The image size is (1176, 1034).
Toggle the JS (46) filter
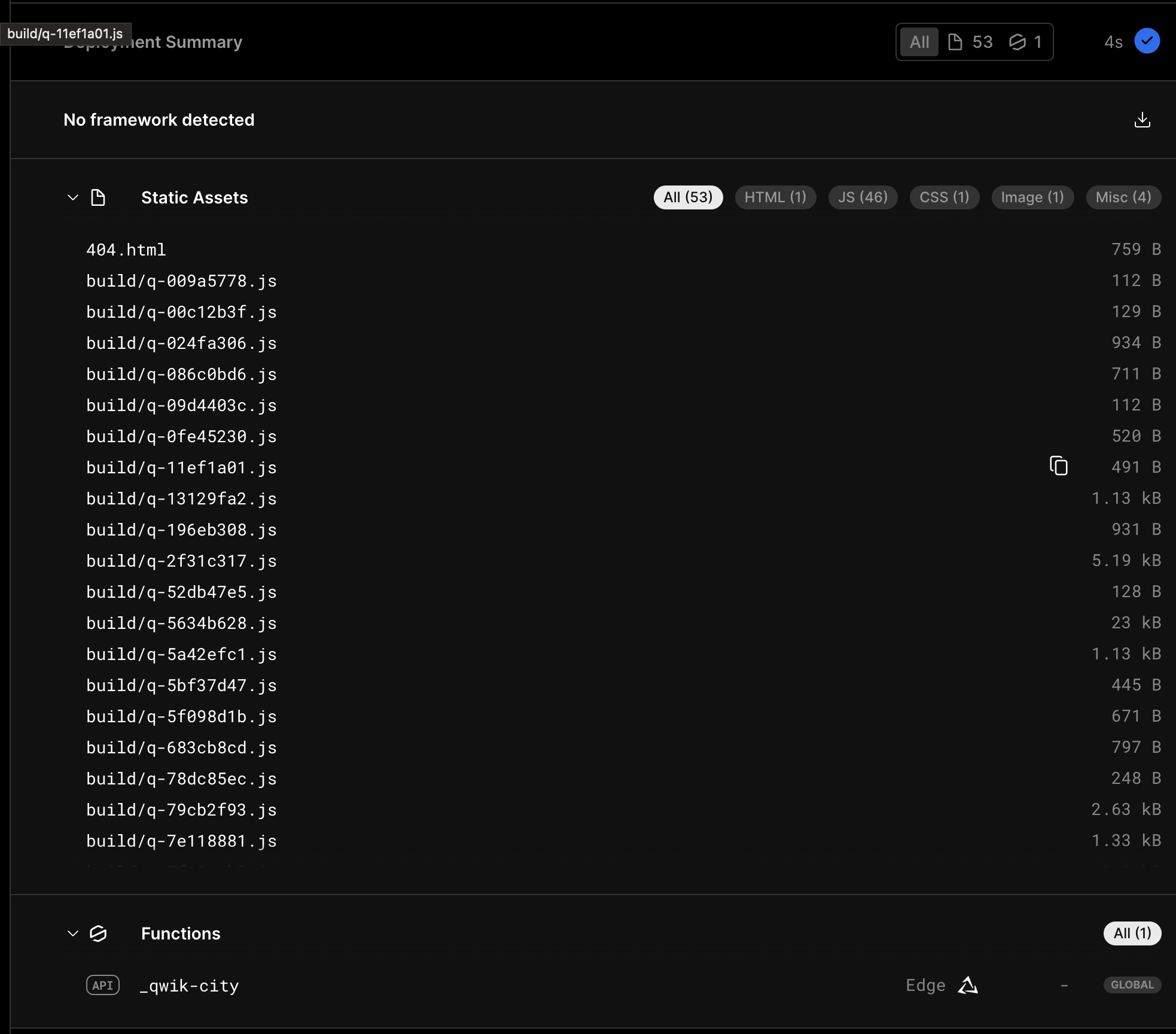[x=862, y=197]
